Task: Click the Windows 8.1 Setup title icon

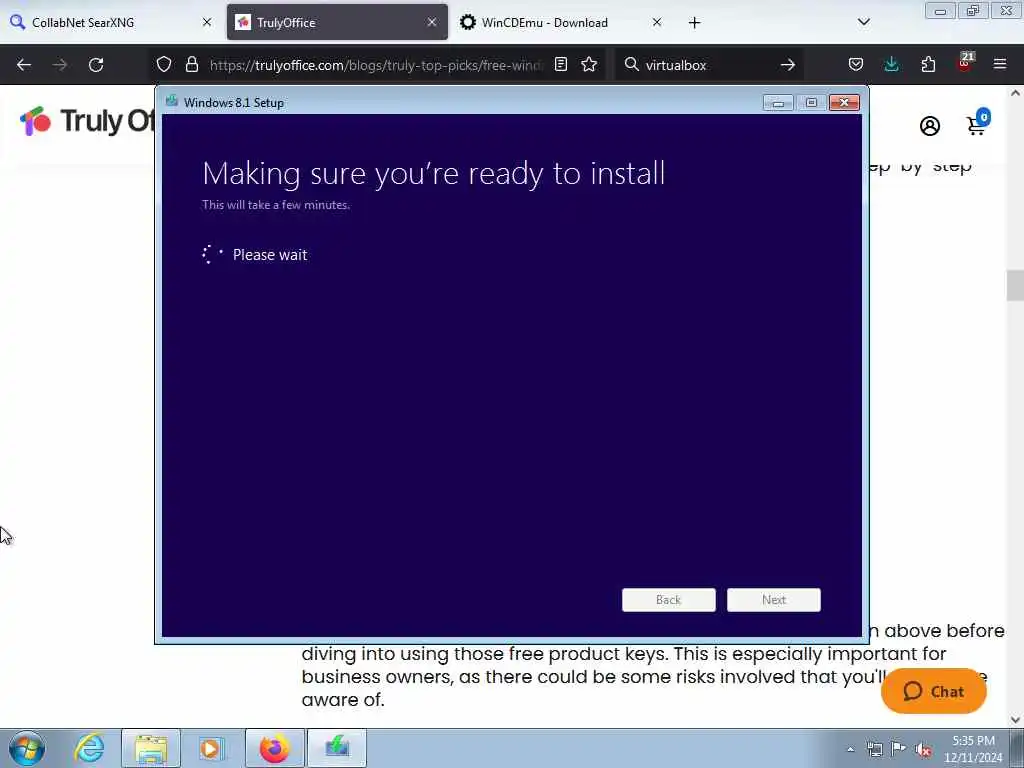Action: (x=172, y=101)
